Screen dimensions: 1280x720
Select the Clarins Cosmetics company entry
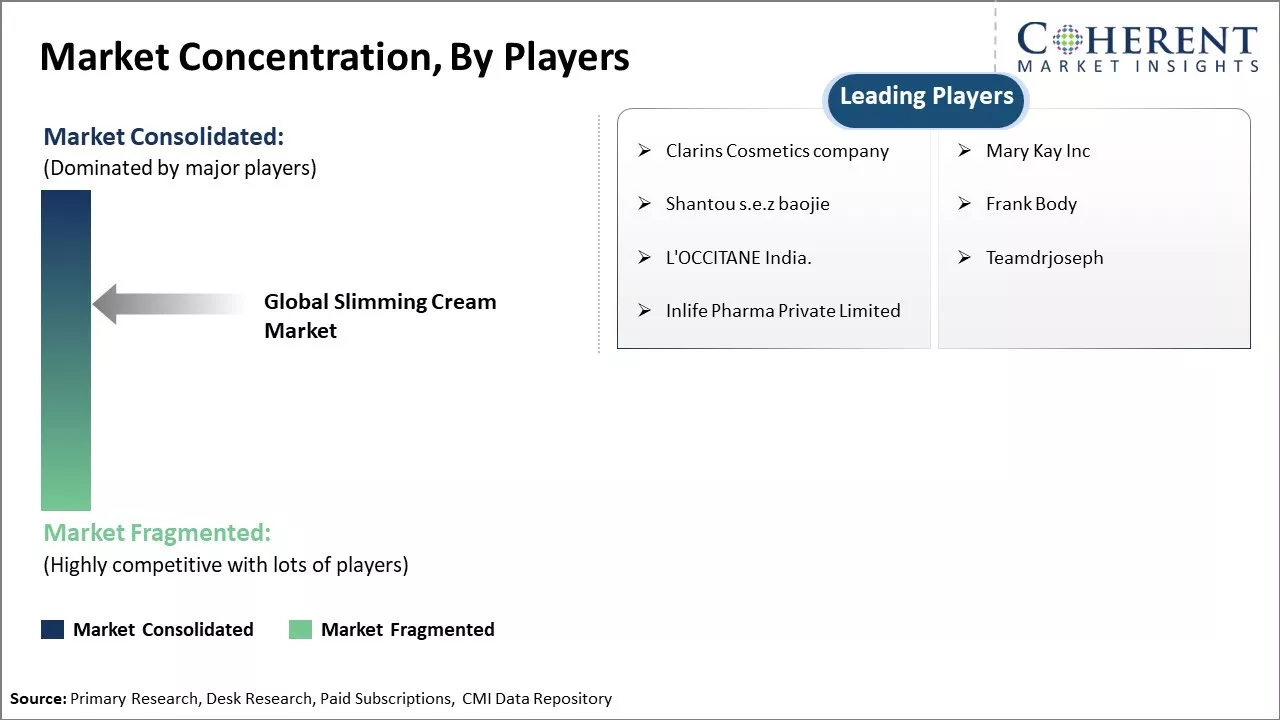pos(777,151)
